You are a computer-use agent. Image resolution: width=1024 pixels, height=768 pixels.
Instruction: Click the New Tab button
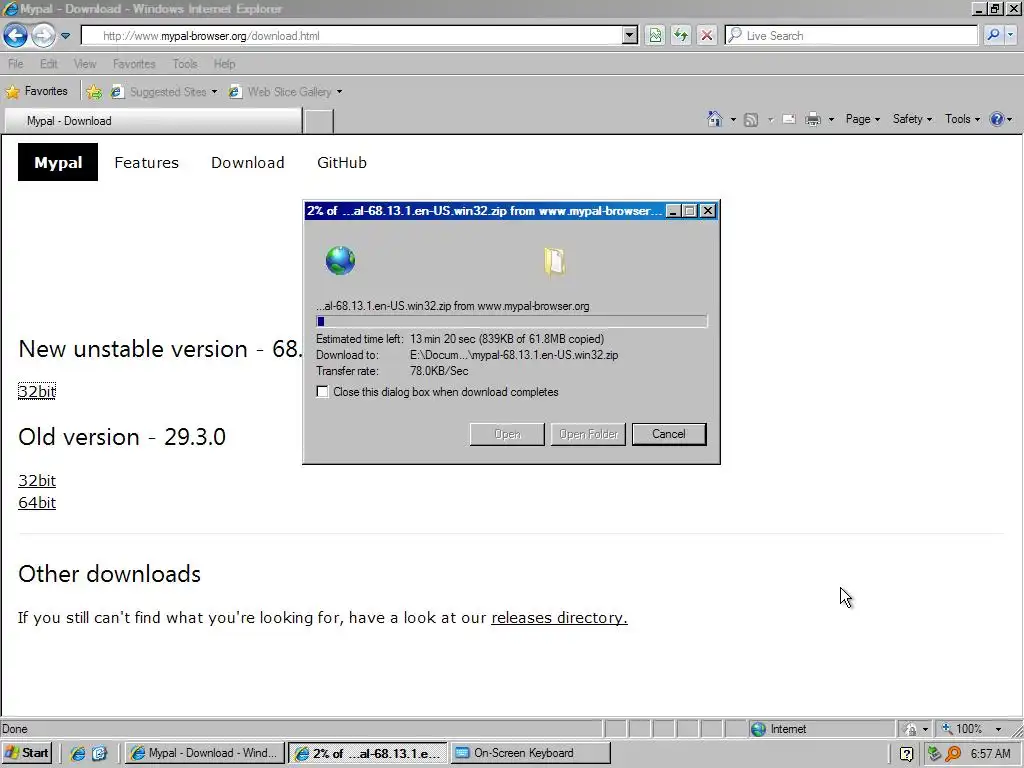319,121
